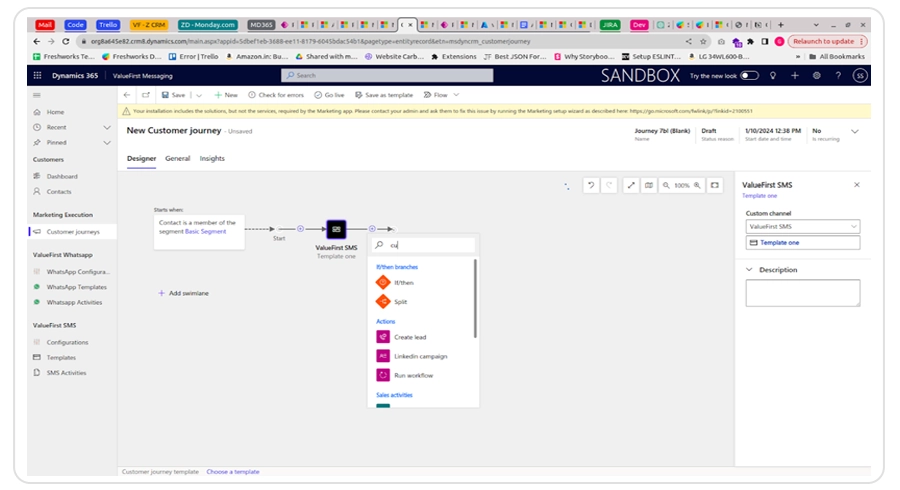The width and height of the screenshot is (900, 490).
Task: Close the ValueFirst SMS properties panel
Action: pyautogui.click(x=856, y=185)
